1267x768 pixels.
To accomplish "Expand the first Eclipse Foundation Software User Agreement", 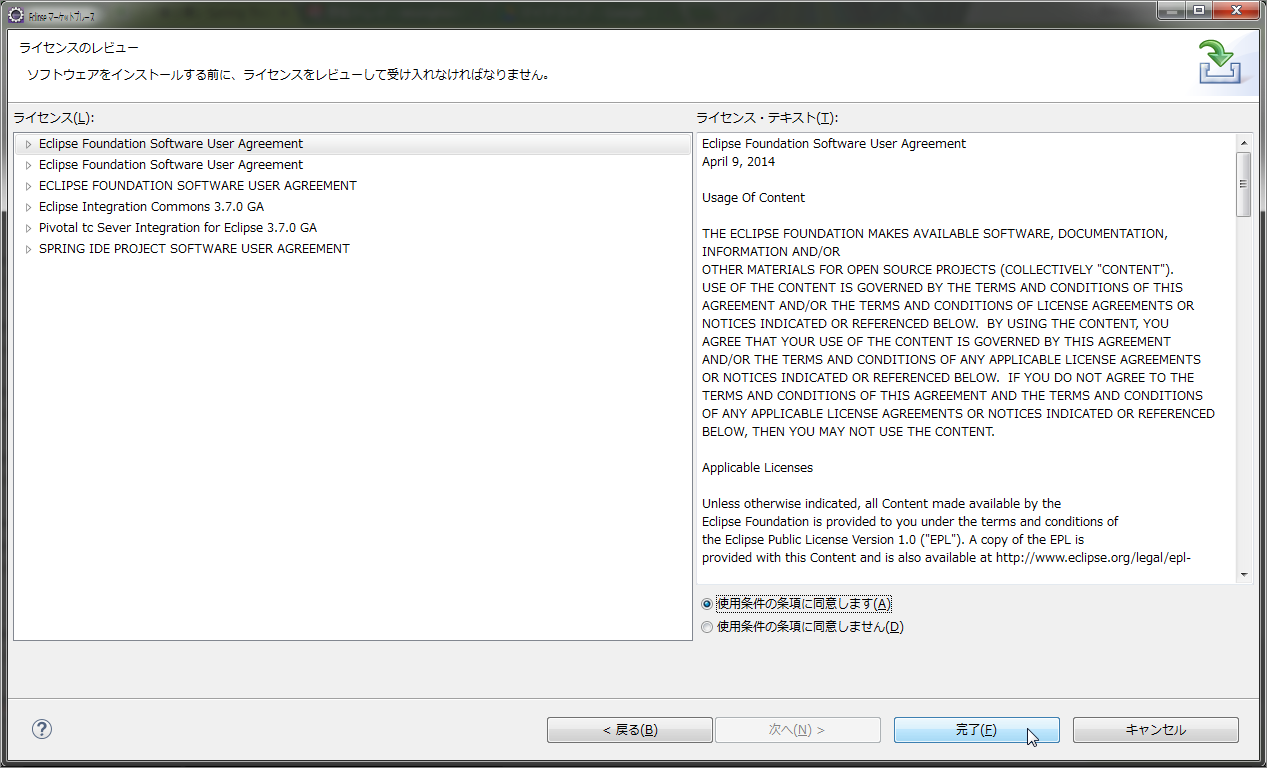I will tap(27, 143).
